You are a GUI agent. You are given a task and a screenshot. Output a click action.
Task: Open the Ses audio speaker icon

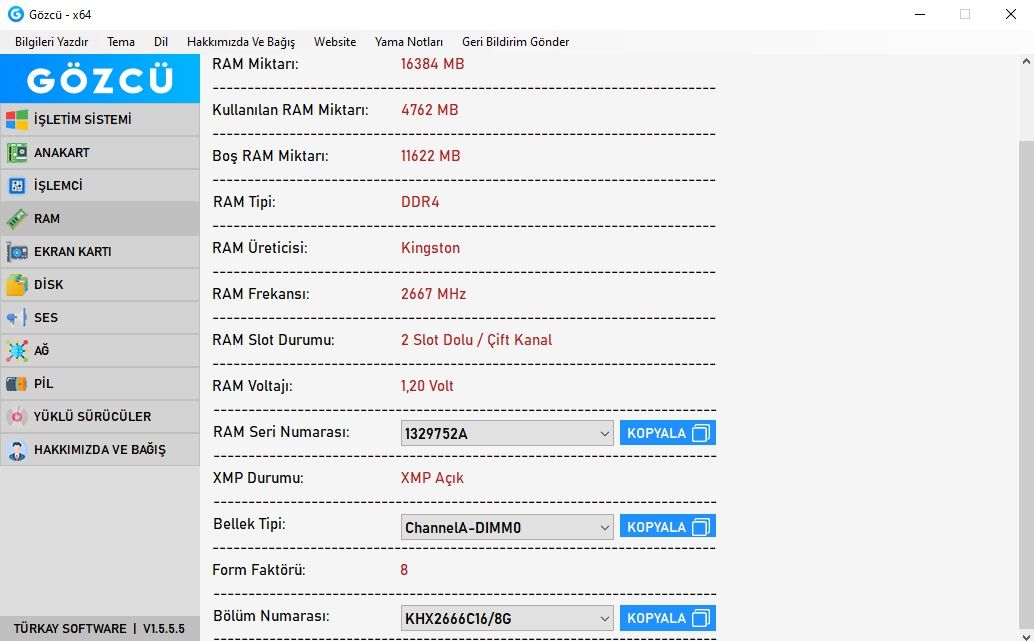coord(17,318)
